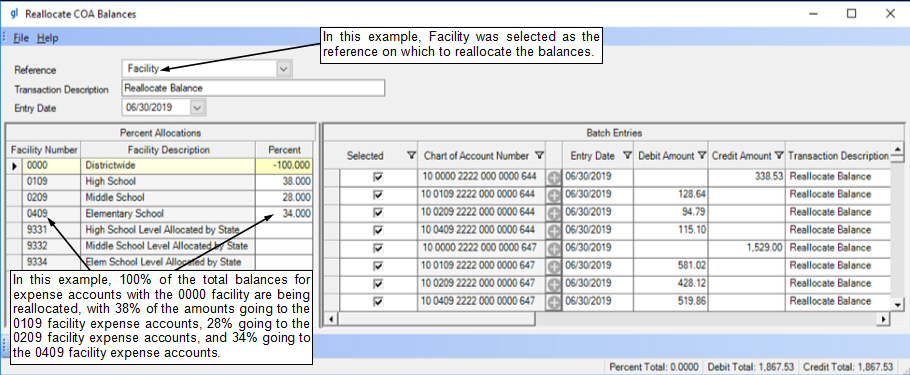Select facility number 0000 row
910x375 pixels.
coord(159,165)
